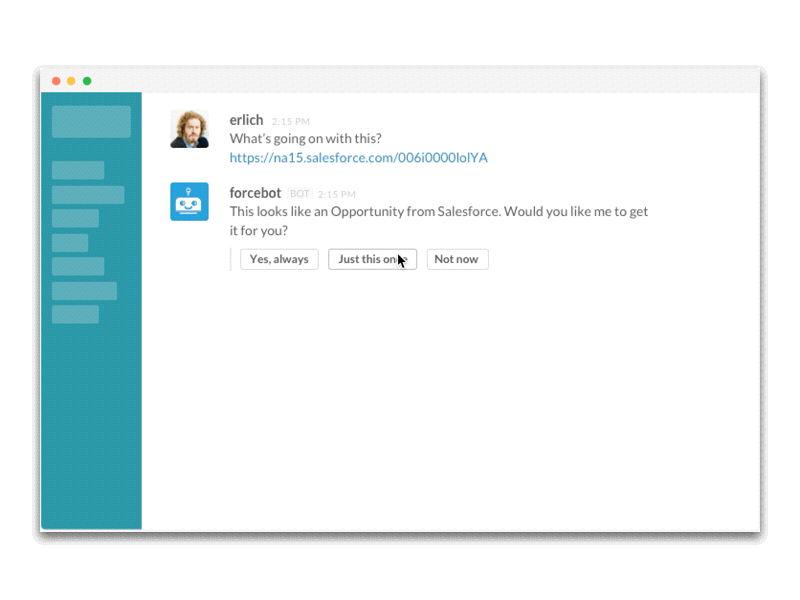
Task: Click the forcebot username label
Action: [255, 193]
